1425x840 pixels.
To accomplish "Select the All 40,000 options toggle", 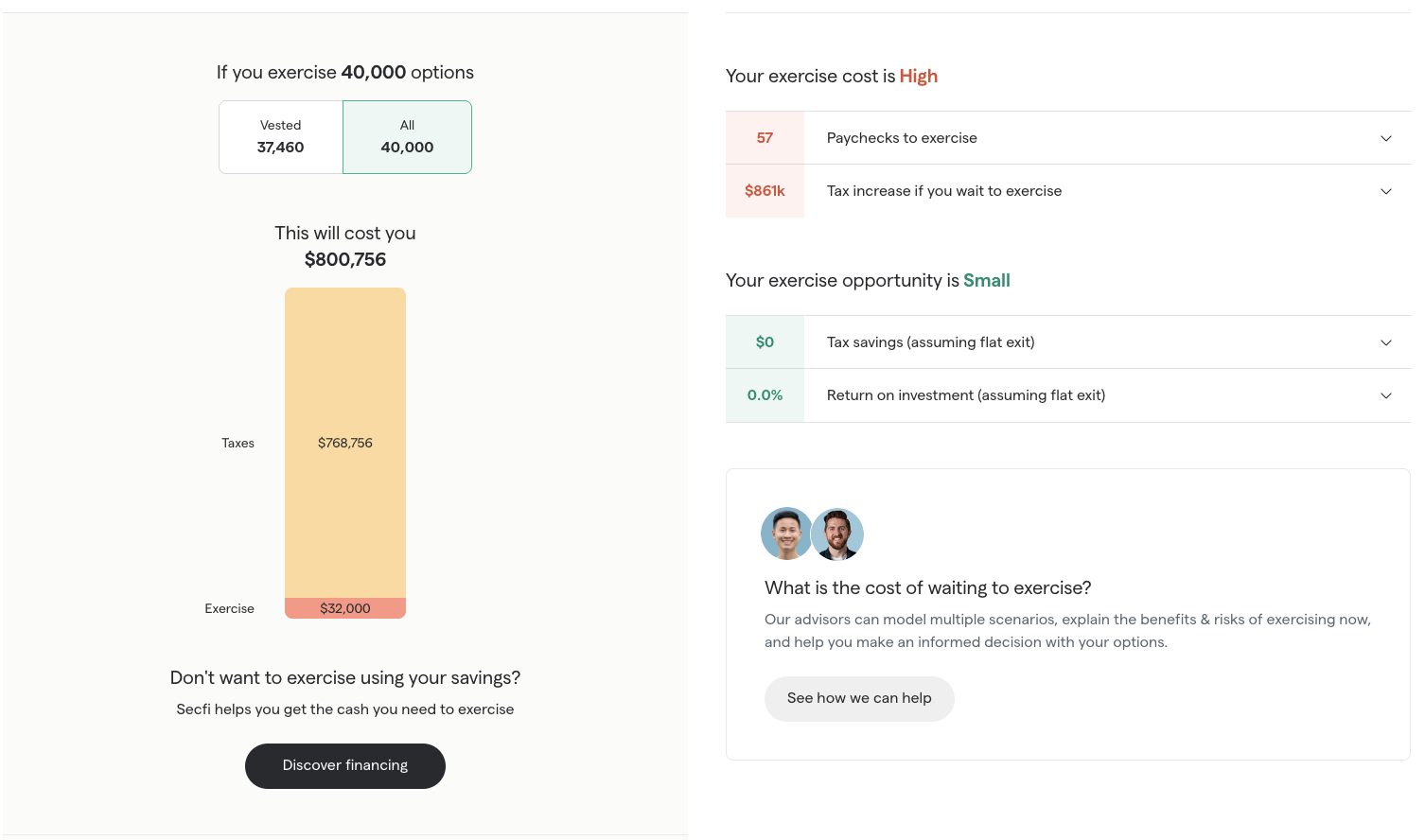I will pyautogui.click(x=407, y=137).
